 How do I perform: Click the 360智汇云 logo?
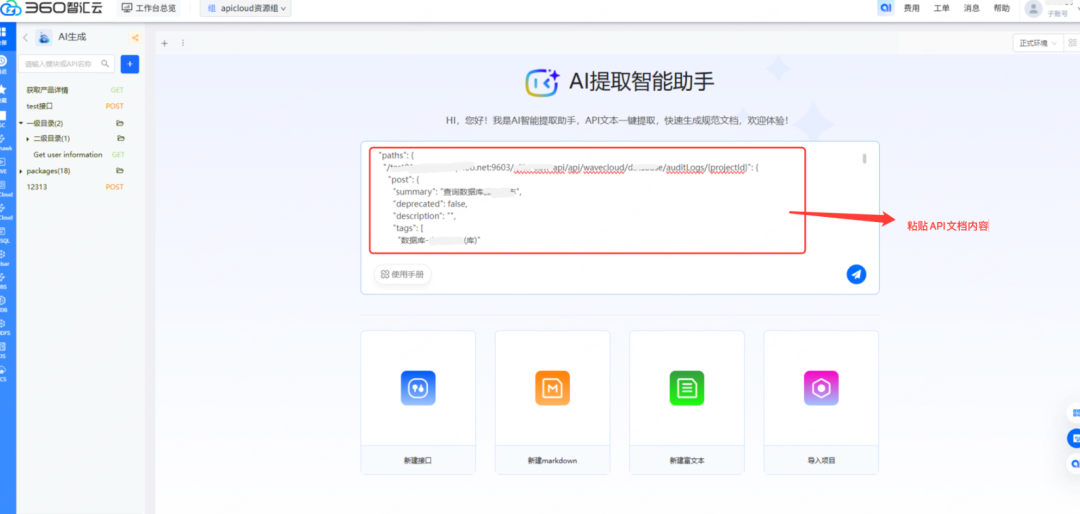click(51, 9)
